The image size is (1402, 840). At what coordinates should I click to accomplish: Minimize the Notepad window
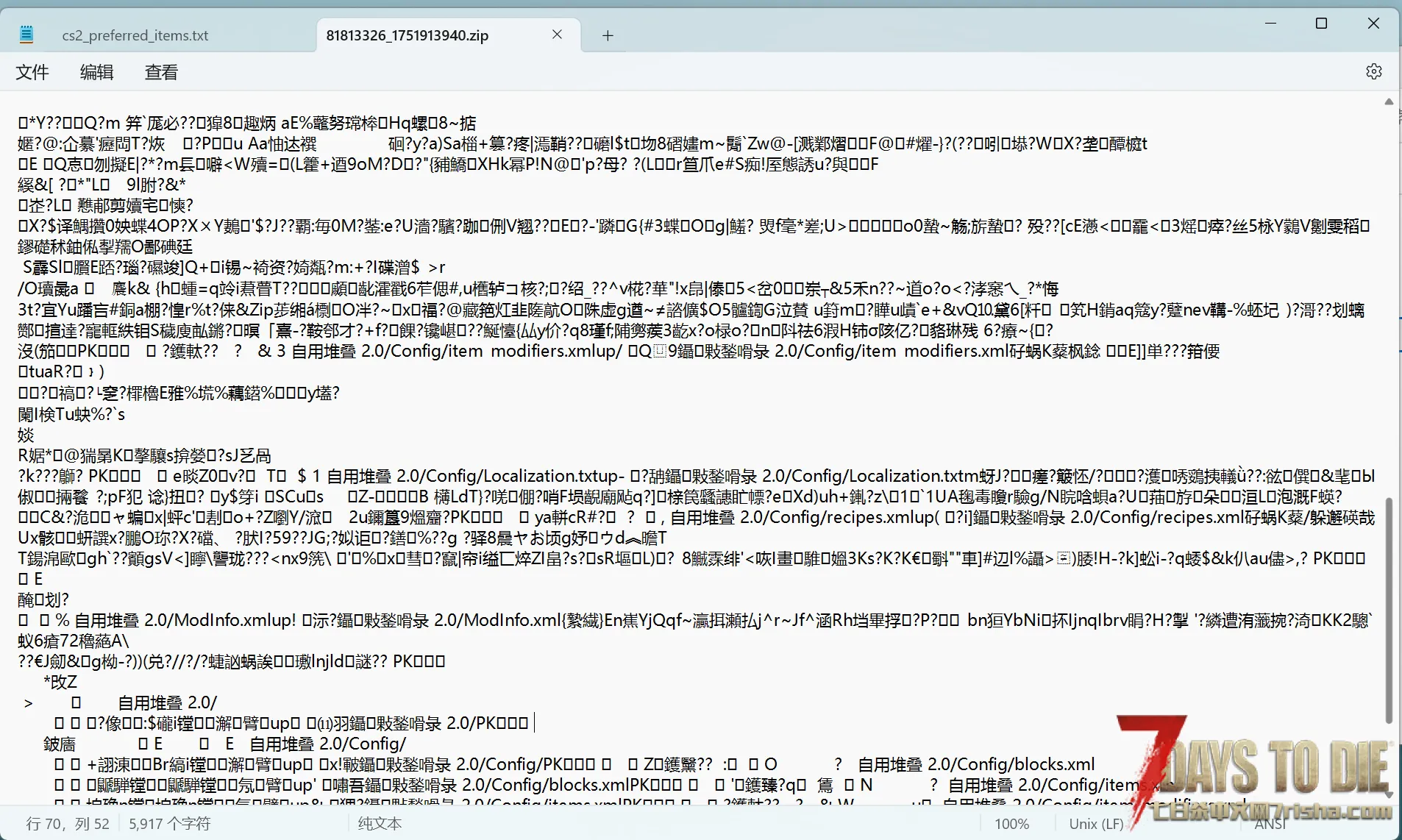point(1270,24)
